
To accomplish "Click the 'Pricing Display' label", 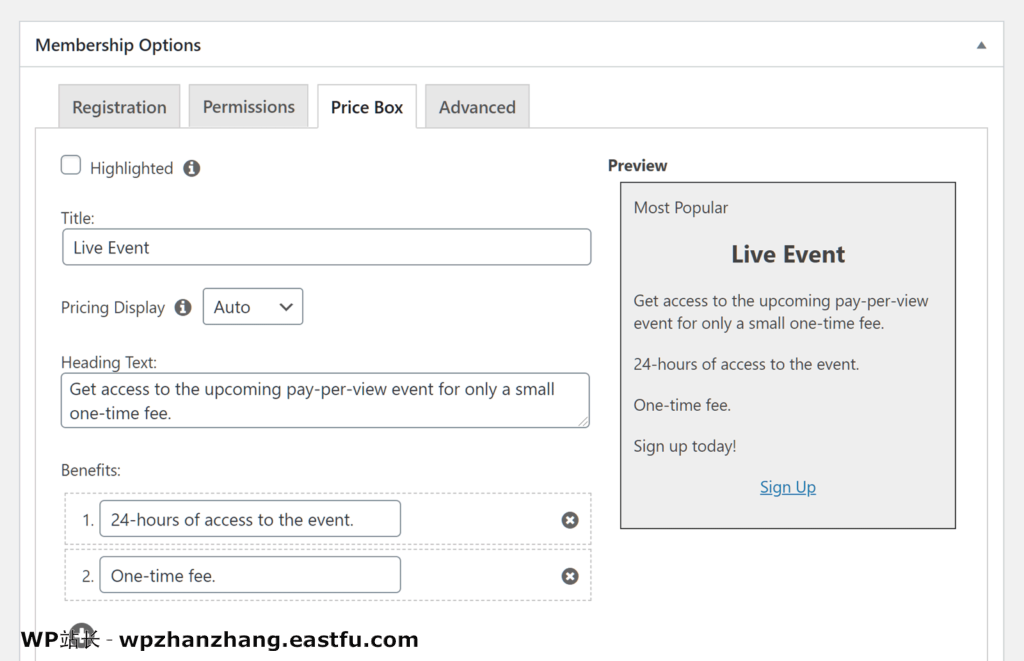I will point(113,308).
